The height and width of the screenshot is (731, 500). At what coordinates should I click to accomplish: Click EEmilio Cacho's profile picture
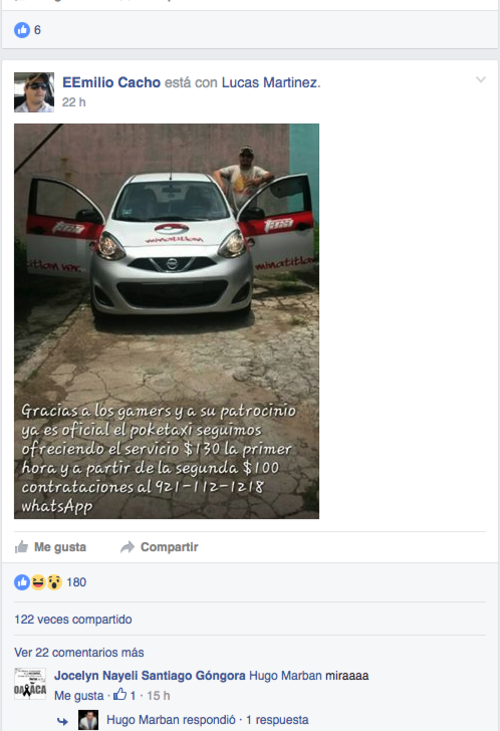tap(34, 92)
